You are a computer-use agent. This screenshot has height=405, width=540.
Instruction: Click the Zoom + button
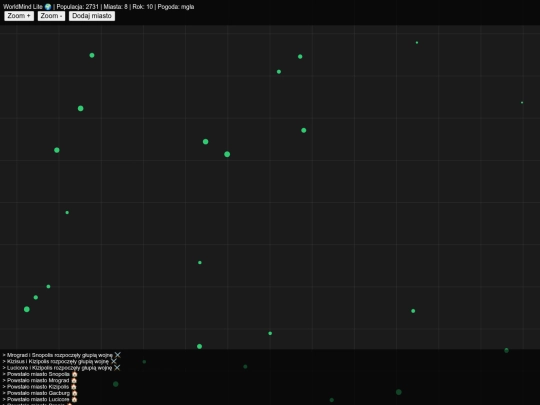coord(19,16)
